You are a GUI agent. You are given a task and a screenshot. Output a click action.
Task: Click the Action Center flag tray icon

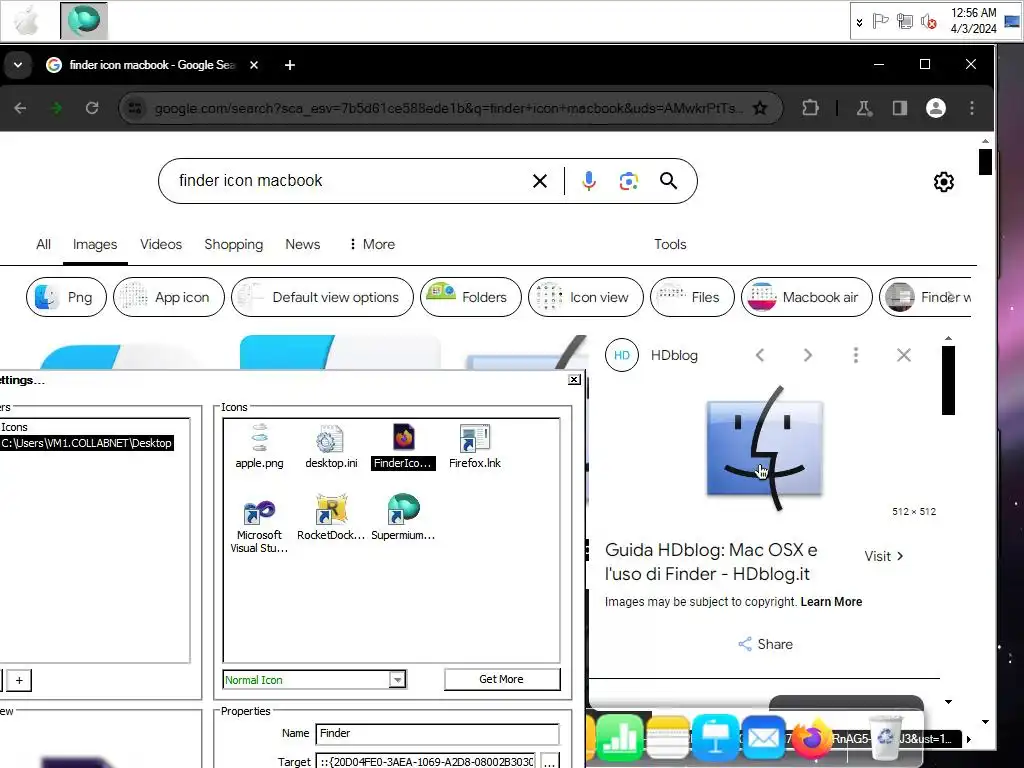[x=880, y=22]
